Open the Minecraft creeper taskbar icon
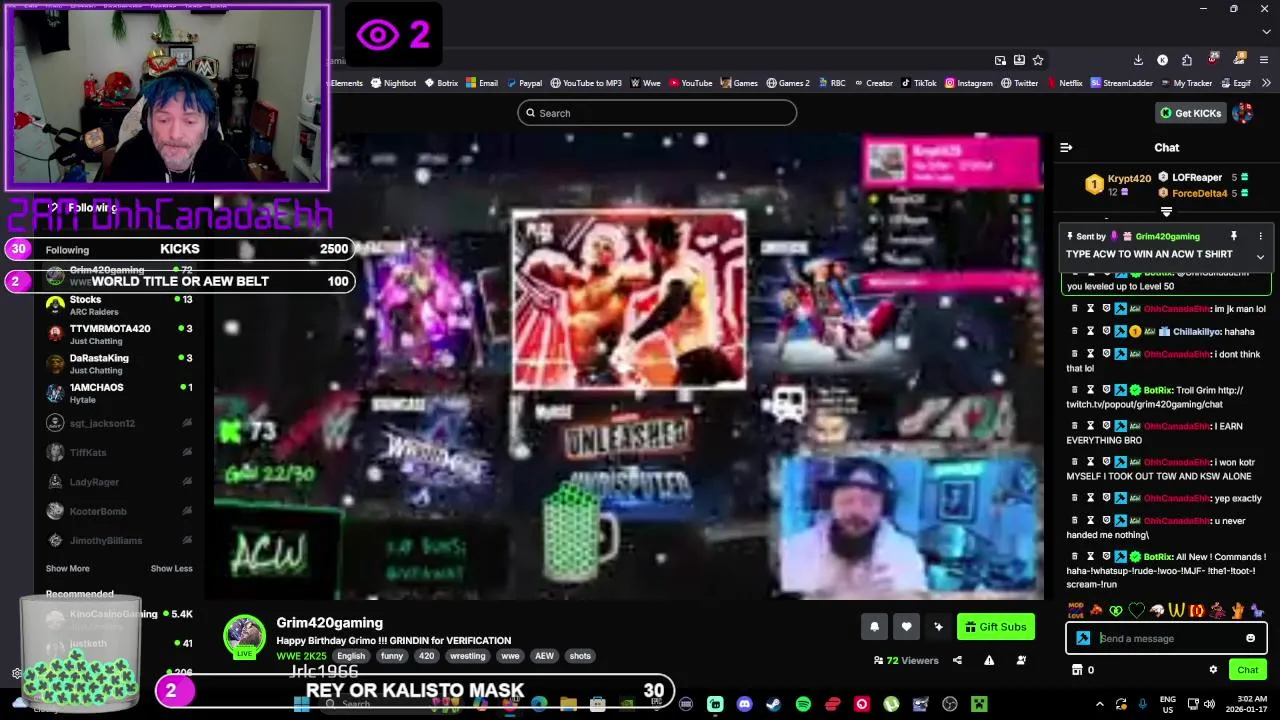This screenshot has width=1280, height=720. point(979,705)
